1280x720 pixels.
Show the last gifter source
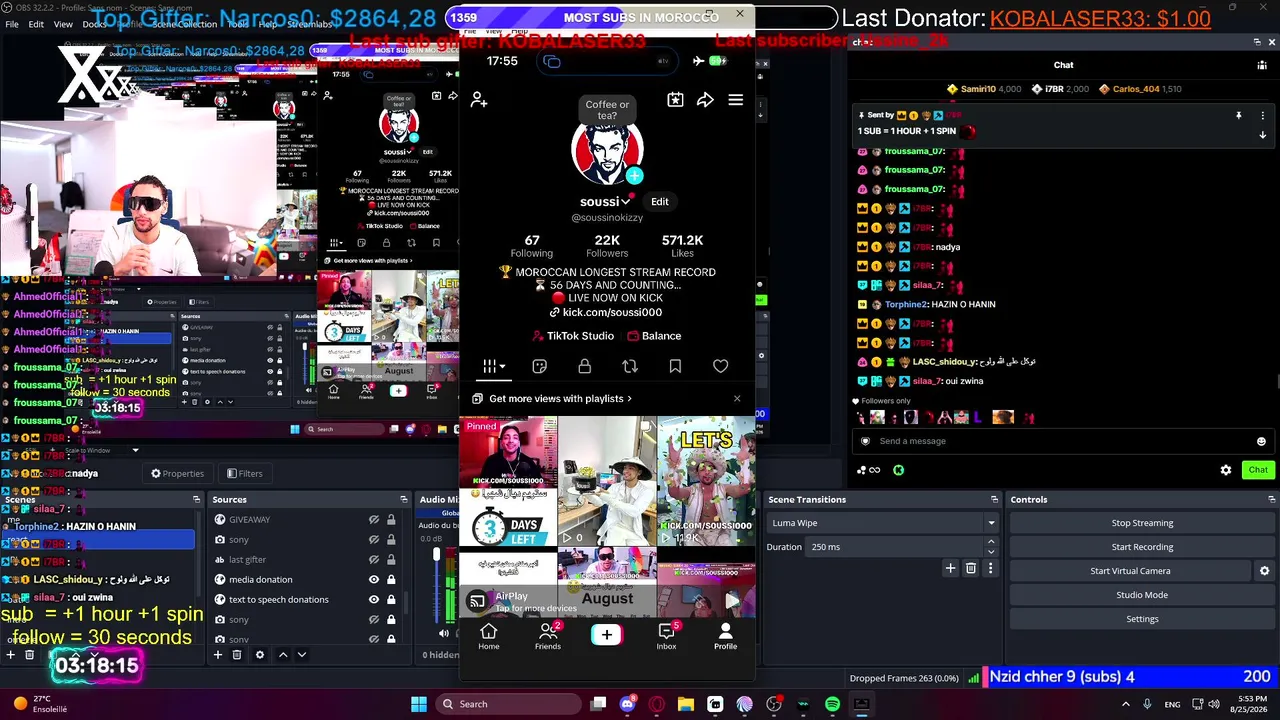(374, 560)
